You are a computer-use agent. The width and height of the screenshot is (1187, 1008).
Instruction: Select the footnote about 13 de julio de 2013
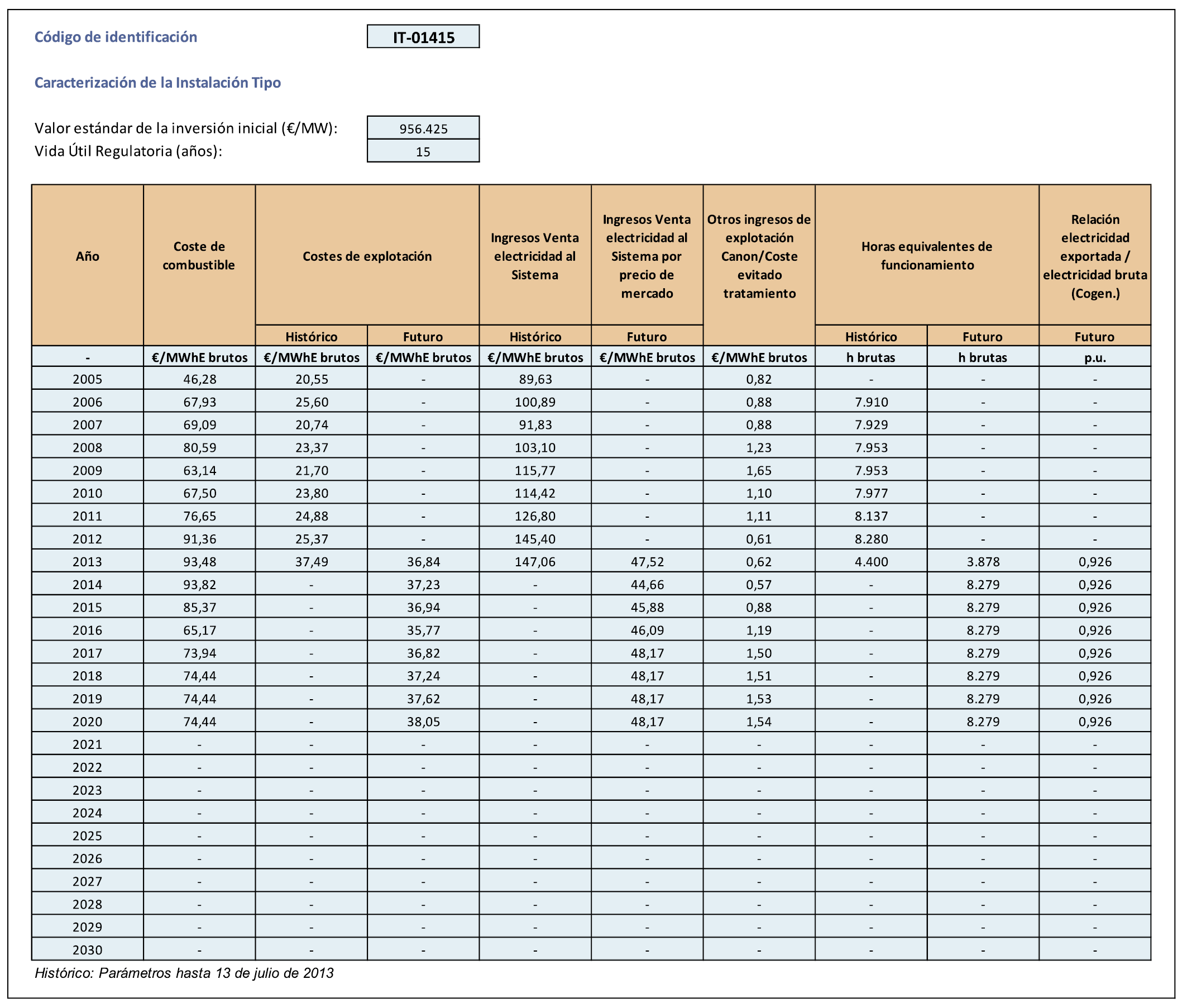pyautogui.click(x=184, y=973)
